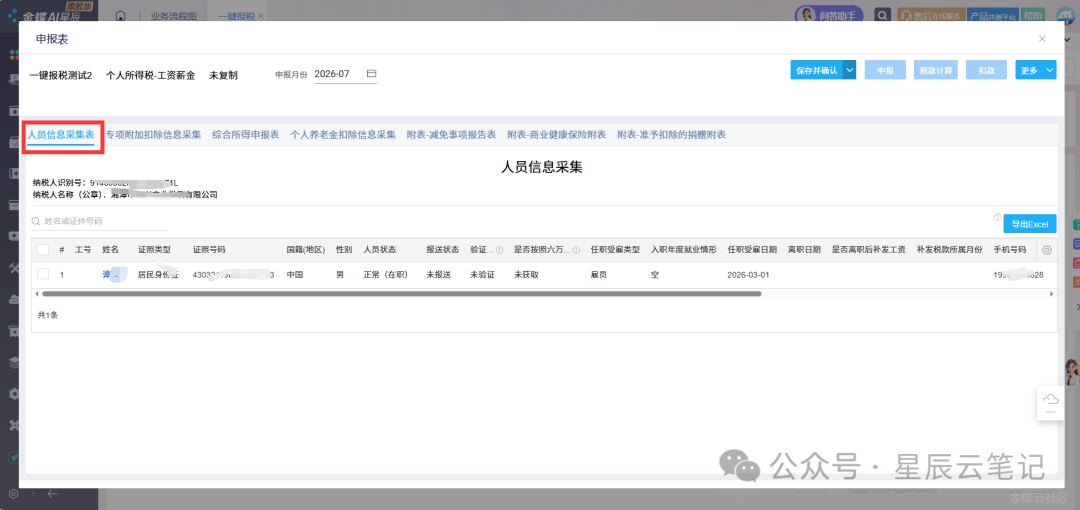1080x510 pixels.
Task: Switch to 人员信息采集表 tab
Action: tap(61, 134)
